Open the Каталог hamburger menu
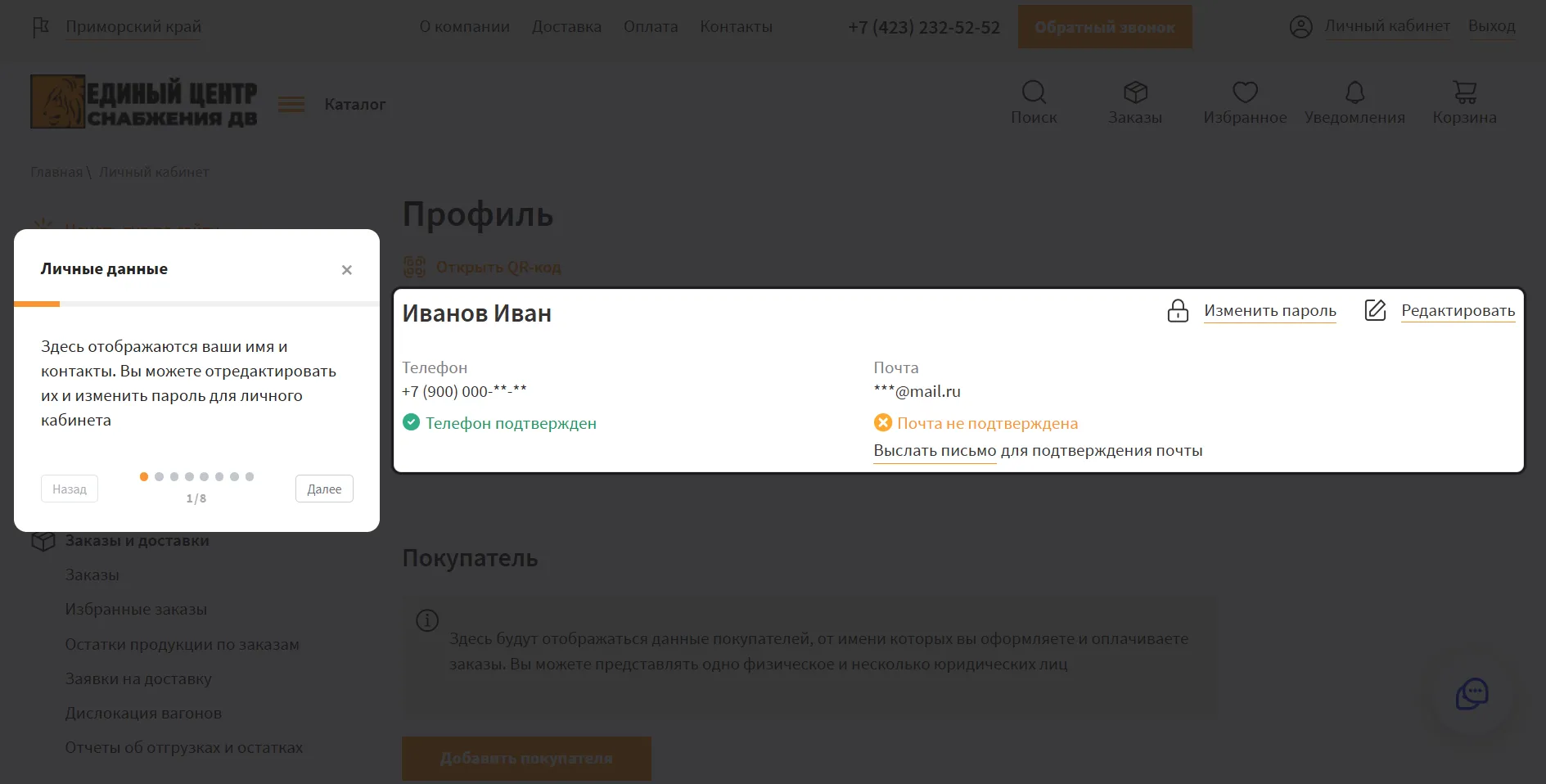The width and height of the screenshot is (1546, 784). pos(291,105)
